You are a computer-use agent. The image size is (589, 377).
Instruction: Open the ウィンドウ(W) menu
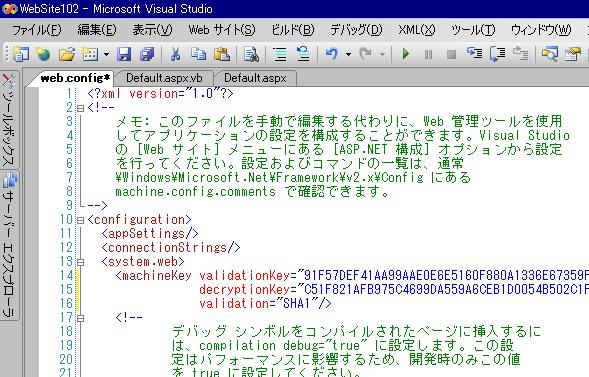coord(541,30)
